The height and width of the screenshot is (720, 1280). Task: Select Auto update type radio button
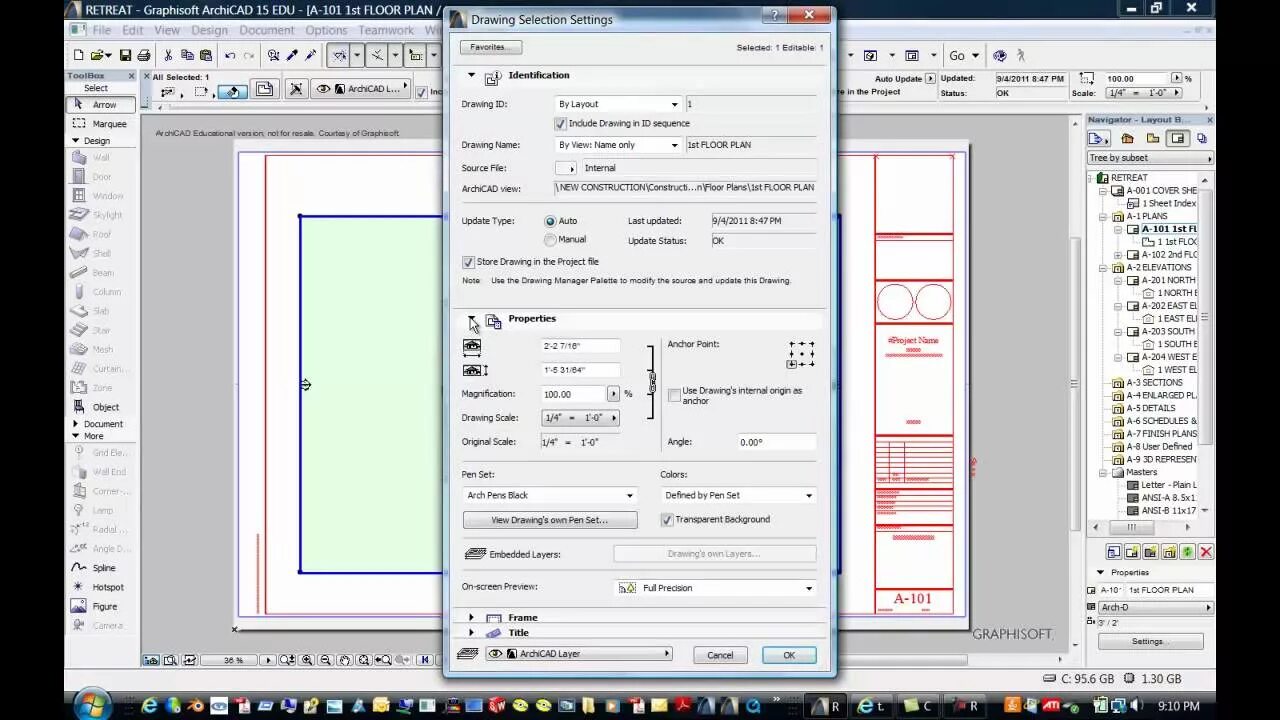[550, 221]
